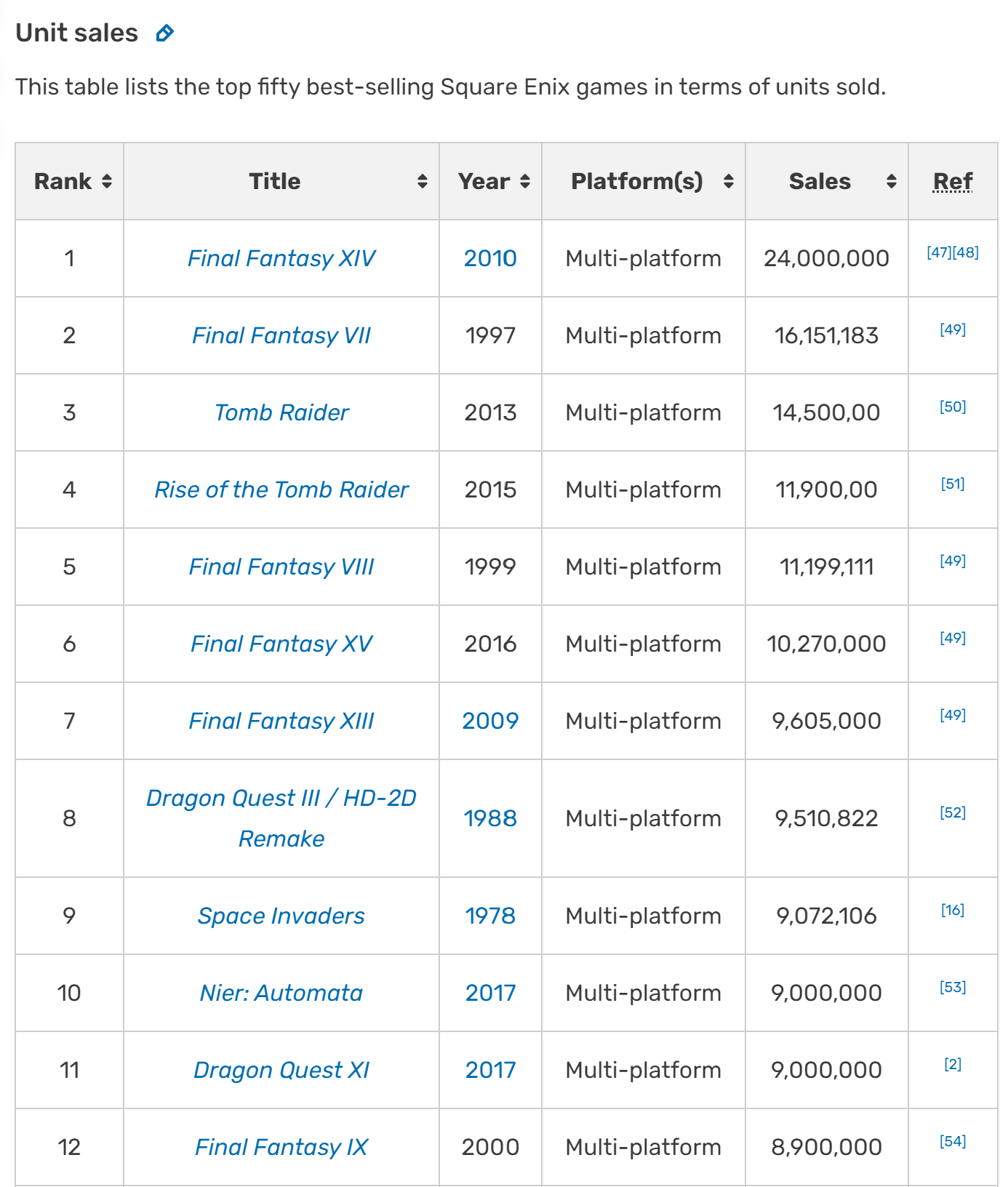Select the sales value 8,900,000
Viewport: 1008px width, 1187px height.
(826, 1147)
